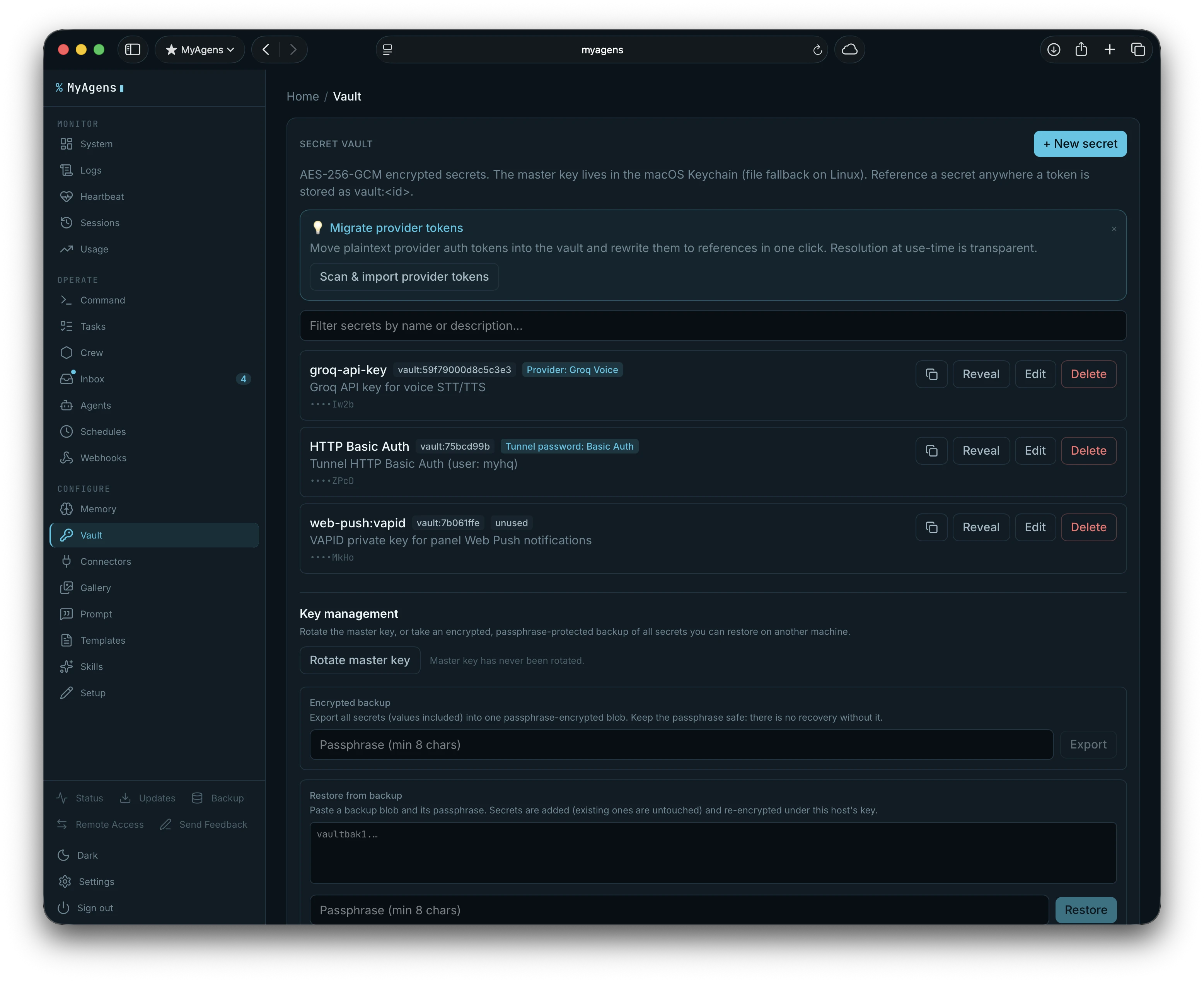Delete the groq-api-key secret

pos(1088,374)
